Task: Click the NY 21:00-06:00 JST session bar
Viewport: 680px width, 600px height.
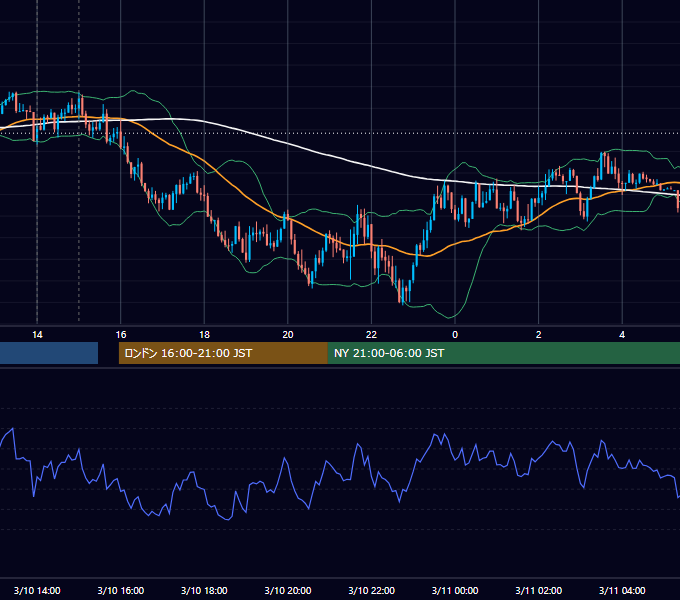Action: (x=504, y=353)
